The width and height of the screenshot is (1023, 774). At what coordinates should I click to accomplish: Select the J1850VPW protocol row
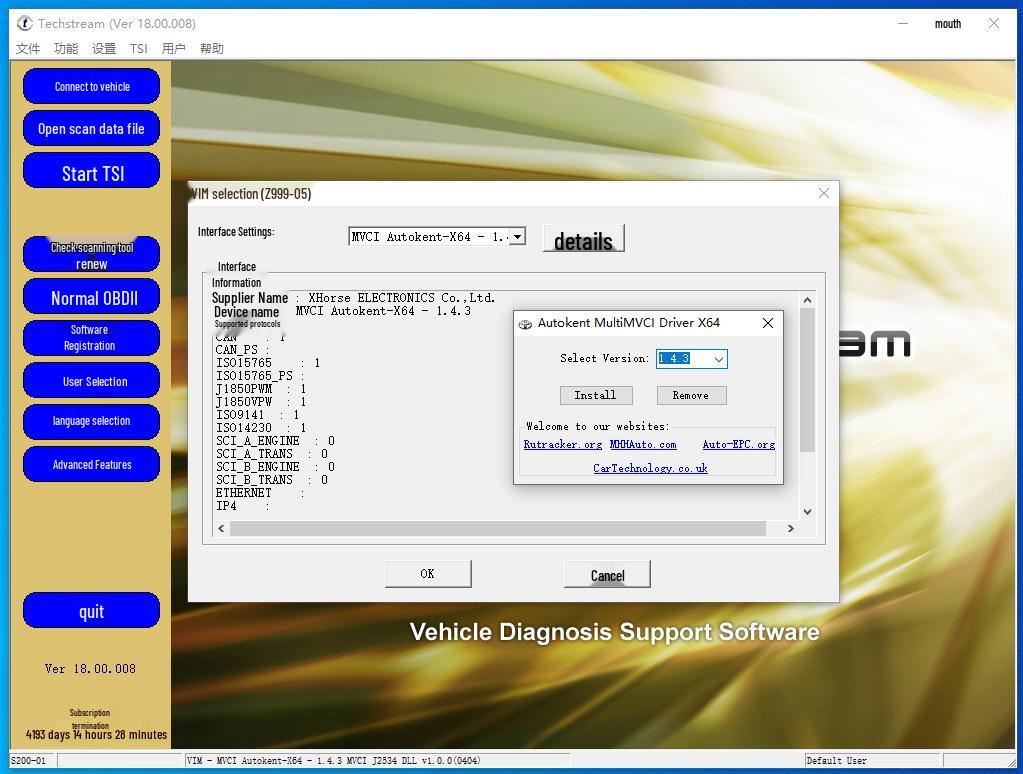point(261,402)
